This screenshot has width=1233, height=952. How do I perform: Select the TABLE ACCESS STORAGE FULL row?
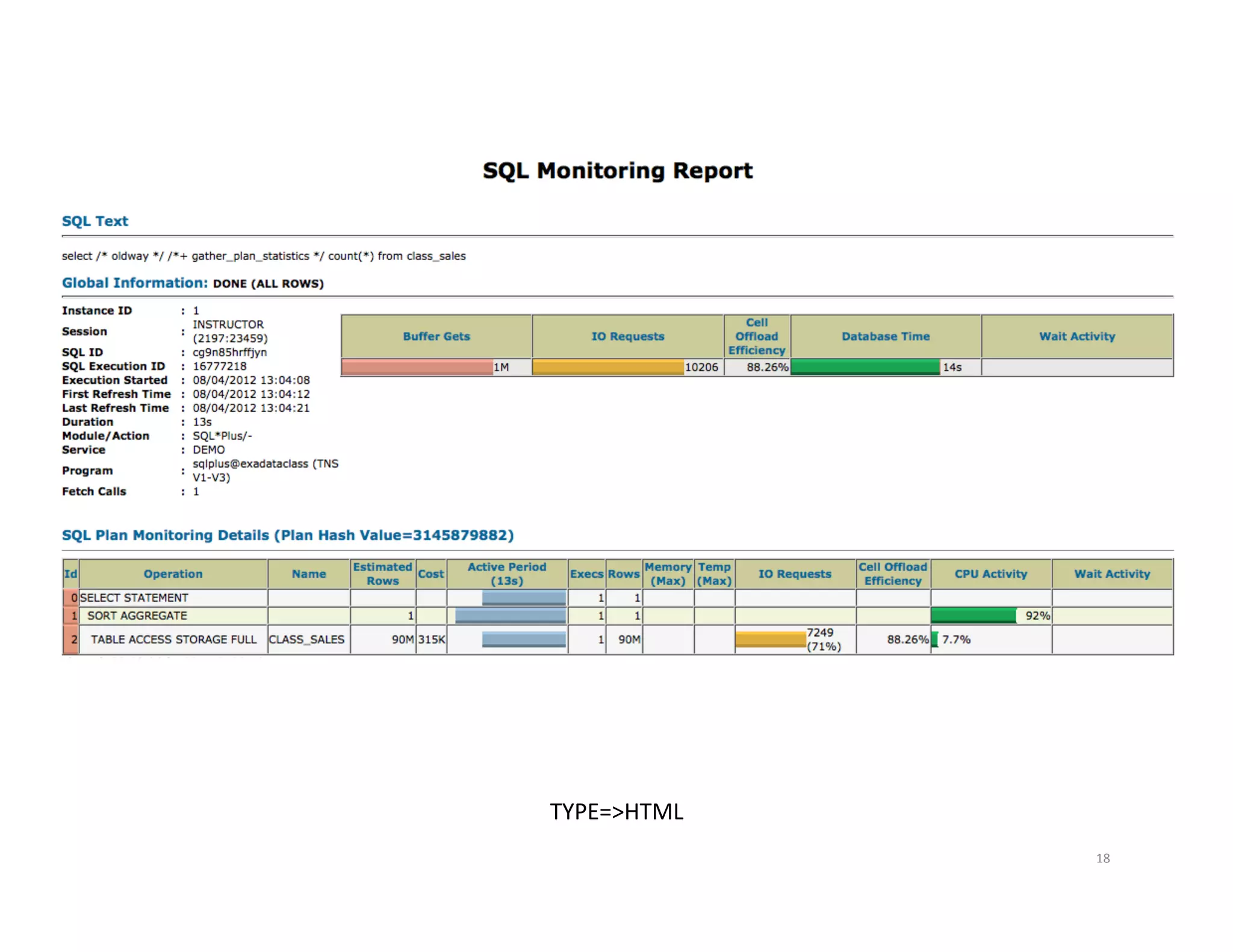click(173, 640)
